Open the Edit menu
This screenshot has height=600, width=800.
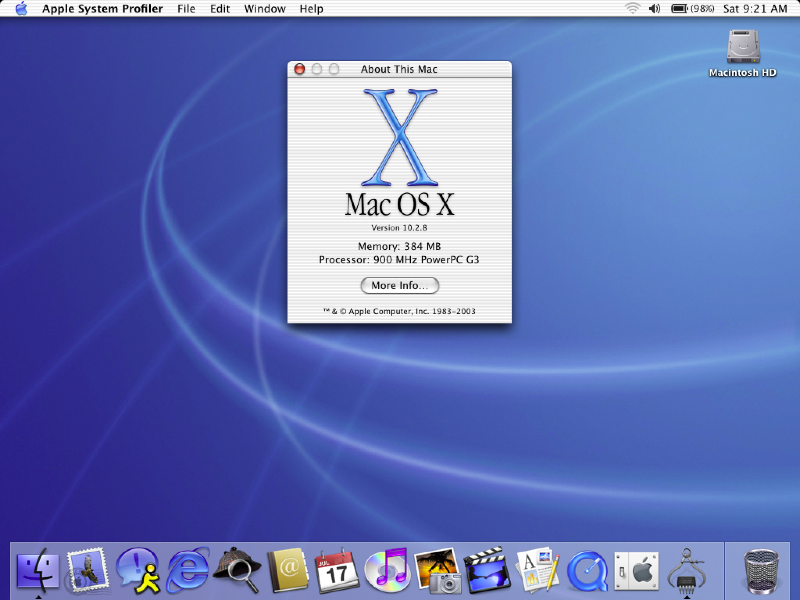[220, 9]
